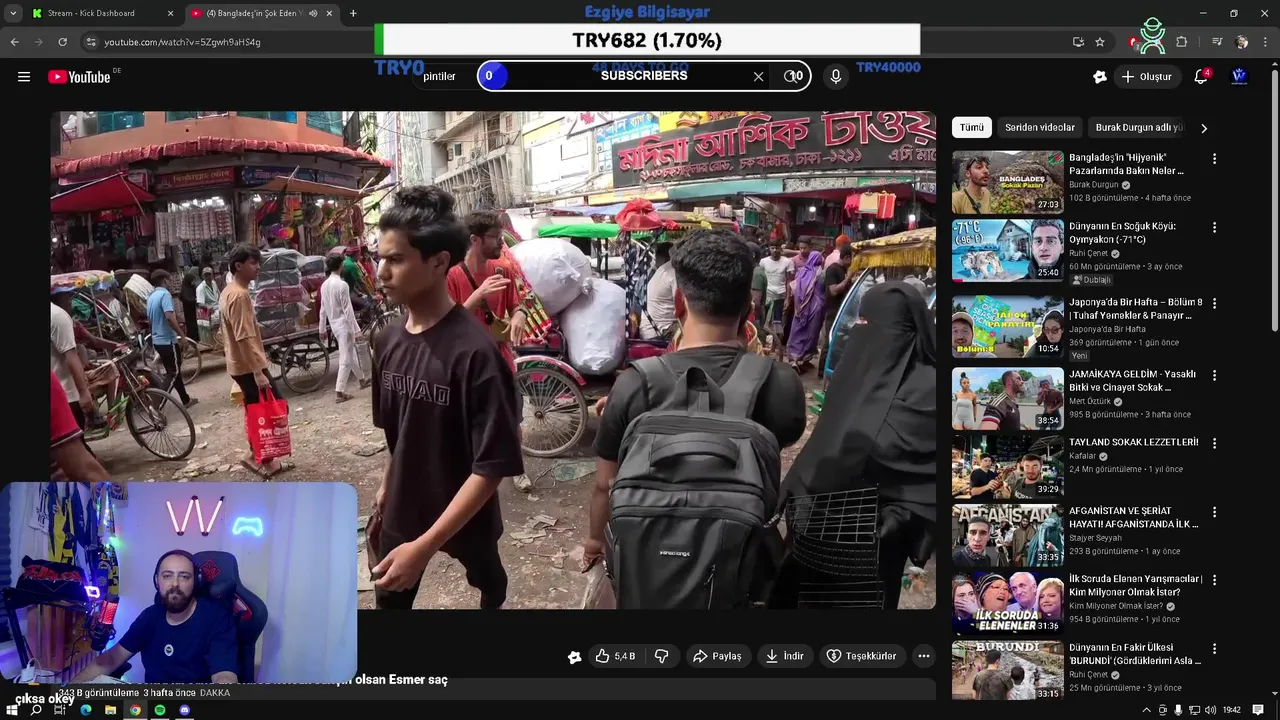1280x720 pixels.
Task: Install app icon in address bar
Action: click(1078, 42)
